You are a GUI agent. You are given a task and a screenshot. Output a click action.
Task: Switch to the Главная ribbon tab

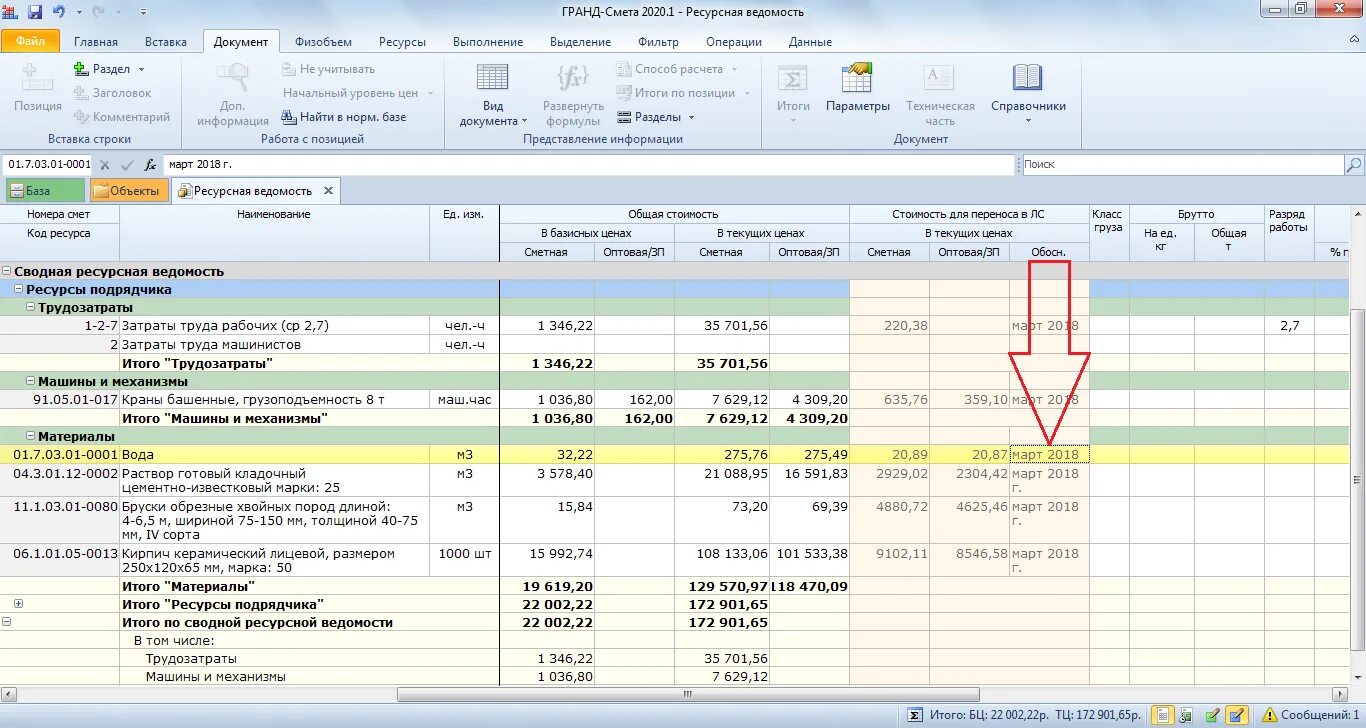tap(95, 42)
